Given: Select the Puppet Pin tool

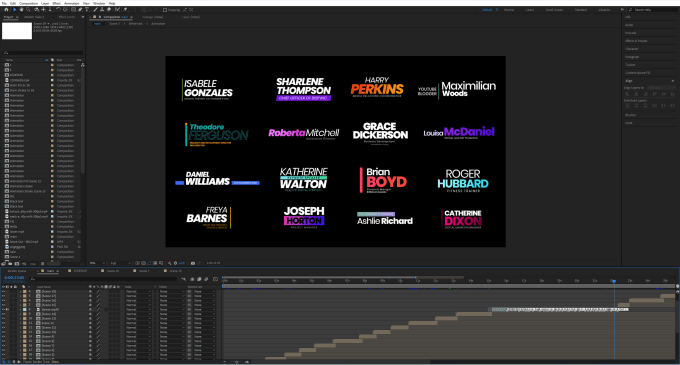Looking at the screenshot, I should pyautogui.click(x=125, y=10).
